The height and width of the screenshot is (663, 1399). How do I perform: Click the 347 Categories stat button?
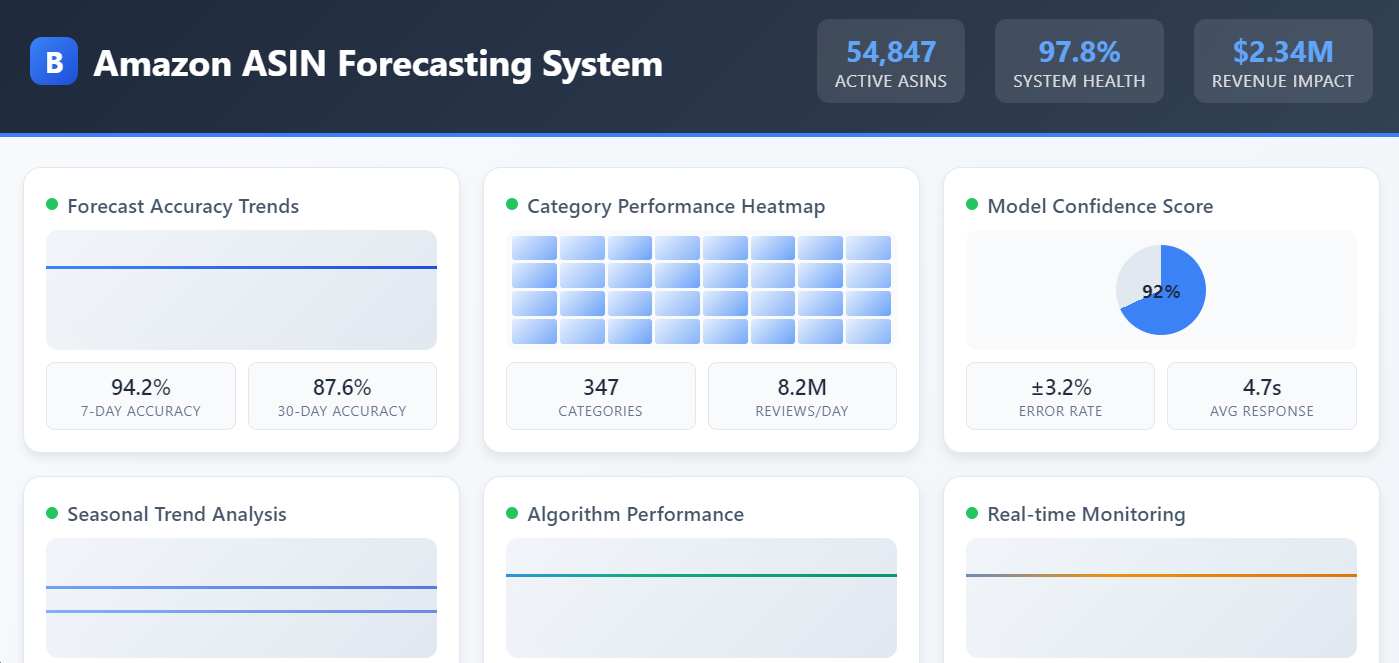pos(600,395)
